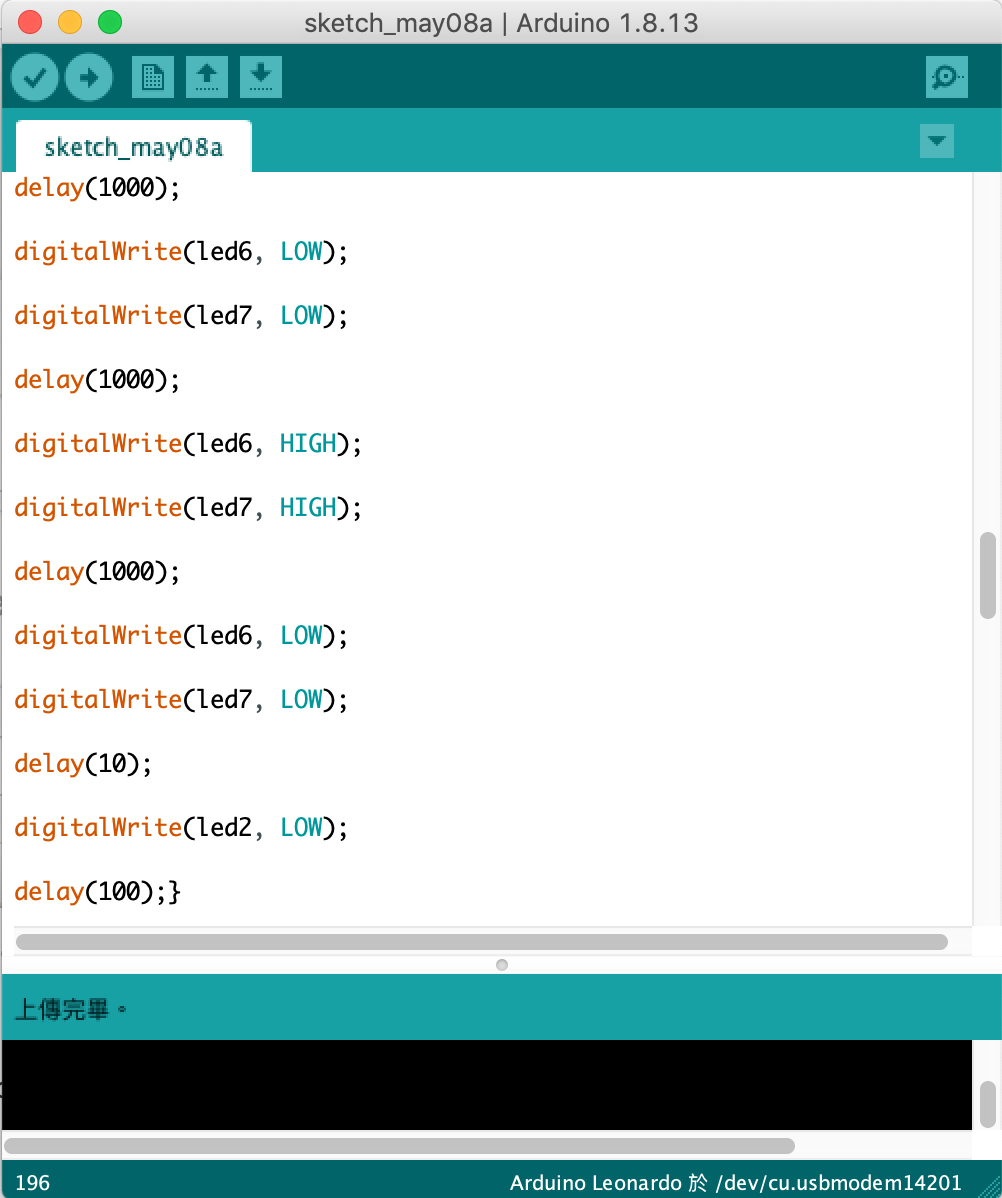
Task: Click the green zoom traffic light
Action: pyautogui.click(x=110, y=22)
